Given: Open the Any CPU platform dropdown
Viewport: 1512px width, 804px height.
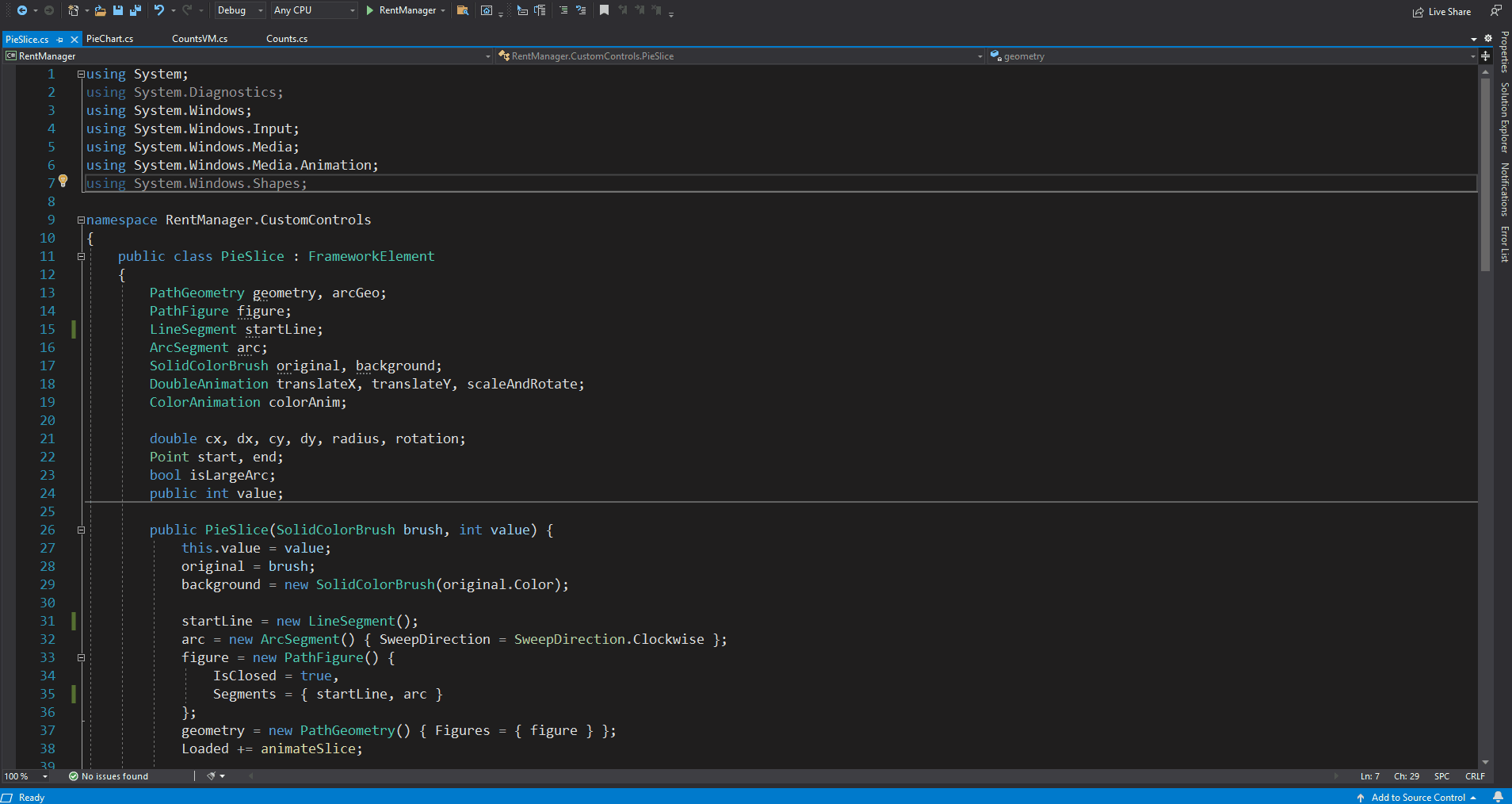Looking at the screenshot, I should [x=314, y=10].
